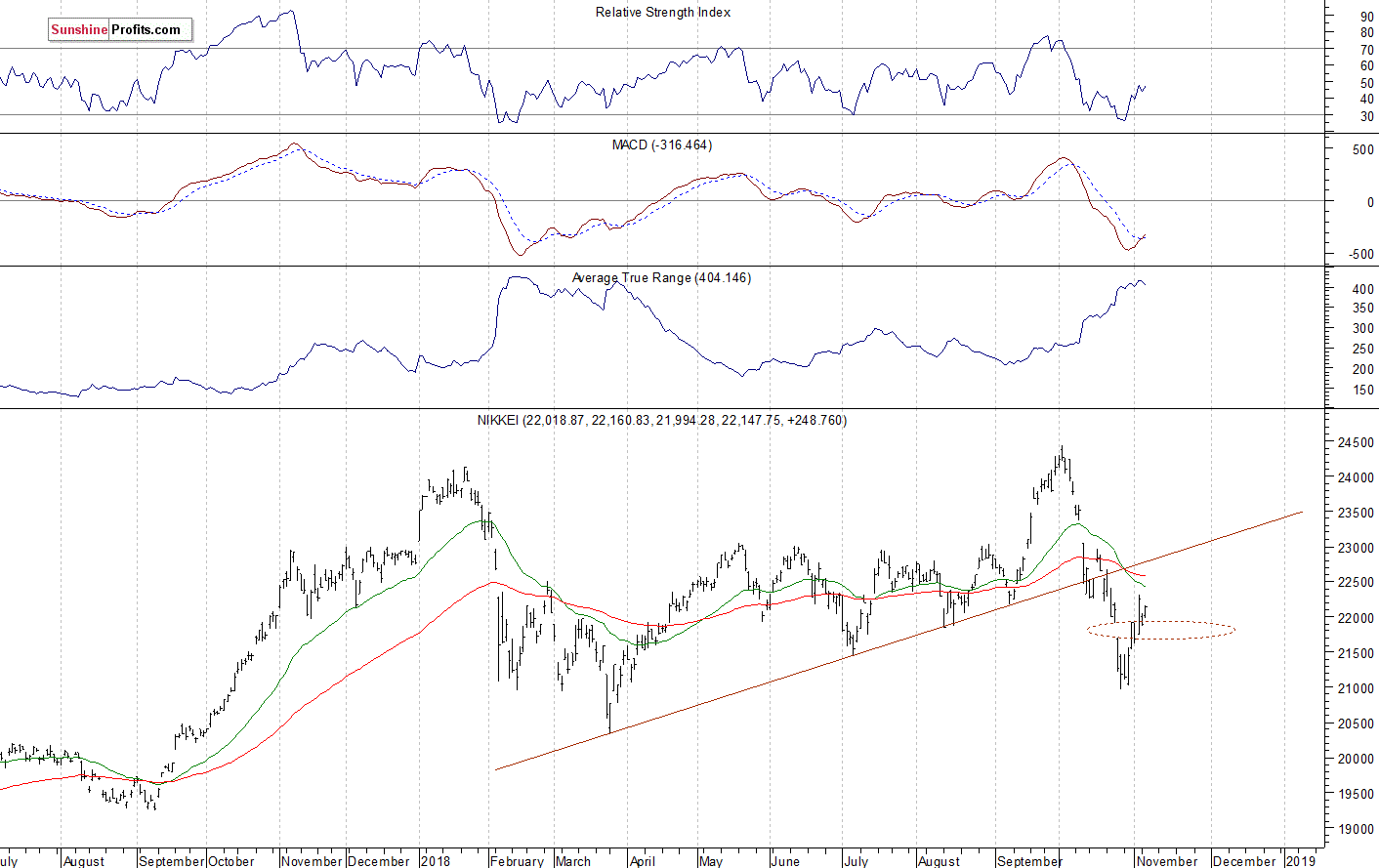
Task: Click the 22000 price axis value
Action: (1354, 618)
